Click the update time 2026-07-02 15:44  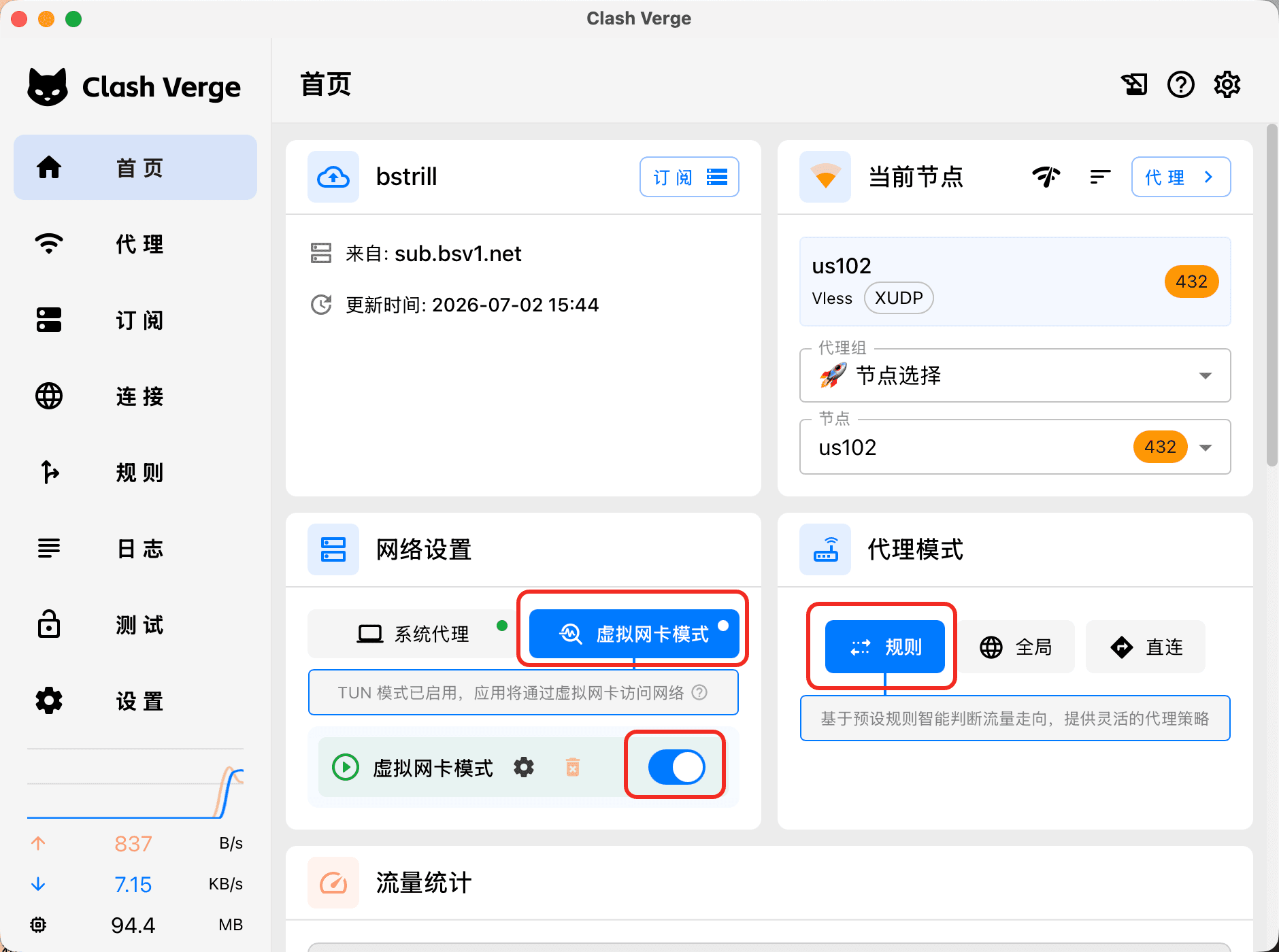point(515,305)
